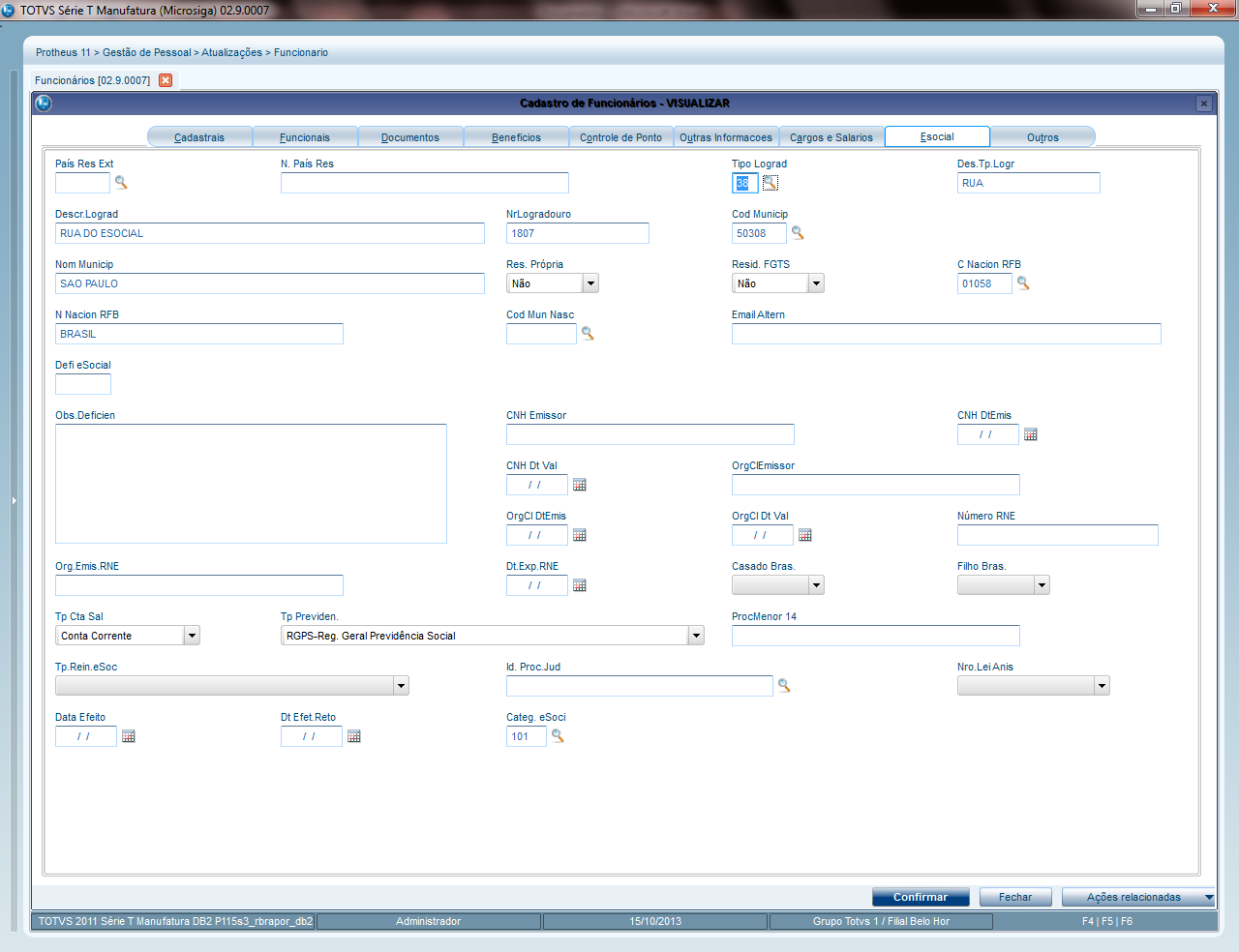This screenshot has height=952, width=1239.
Task: Click the ProcMenor 14 input field
Action: [876, 636]
